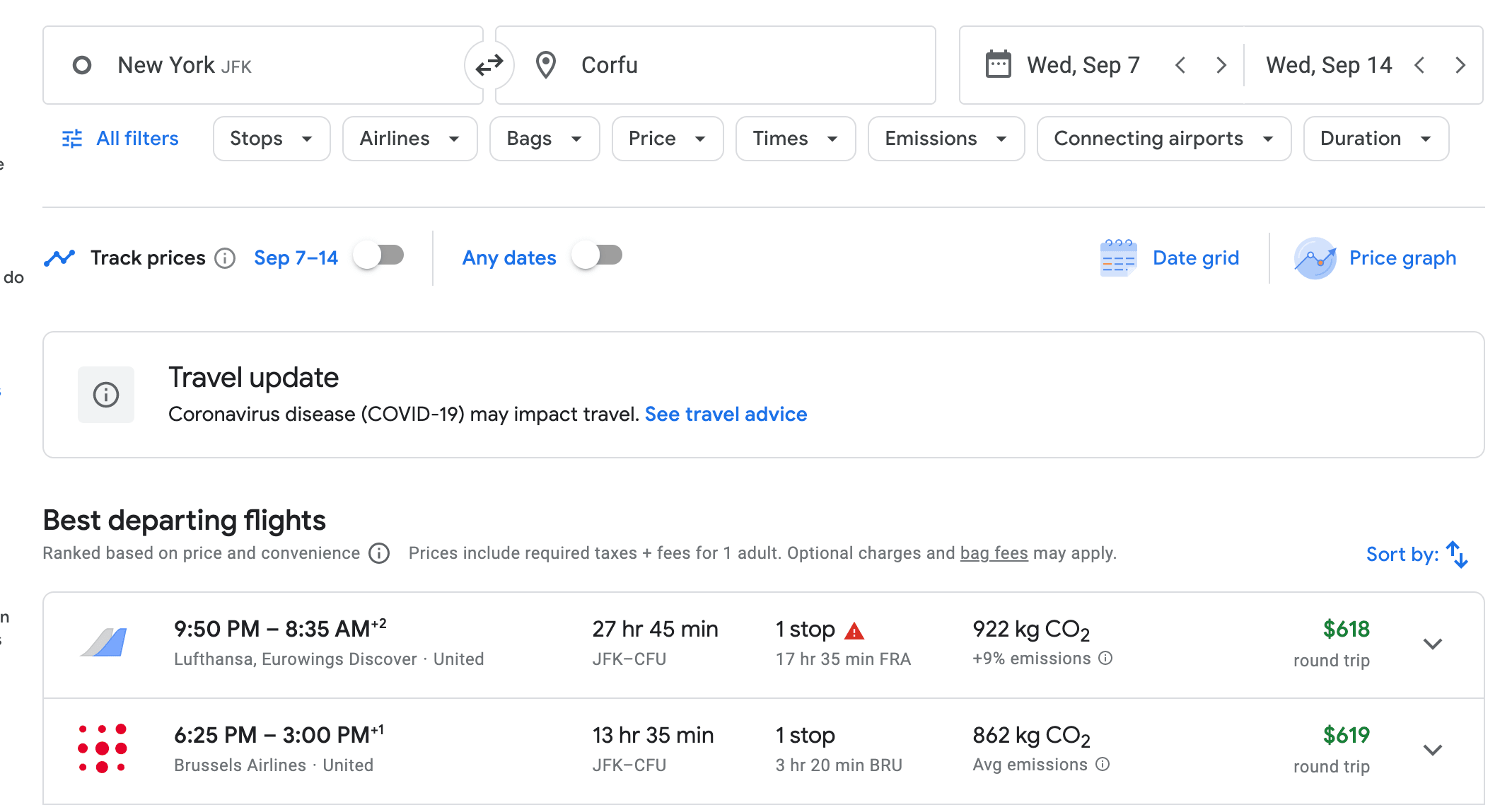Expand the $619 Brussels Airlines flight

coord(1432,750)
